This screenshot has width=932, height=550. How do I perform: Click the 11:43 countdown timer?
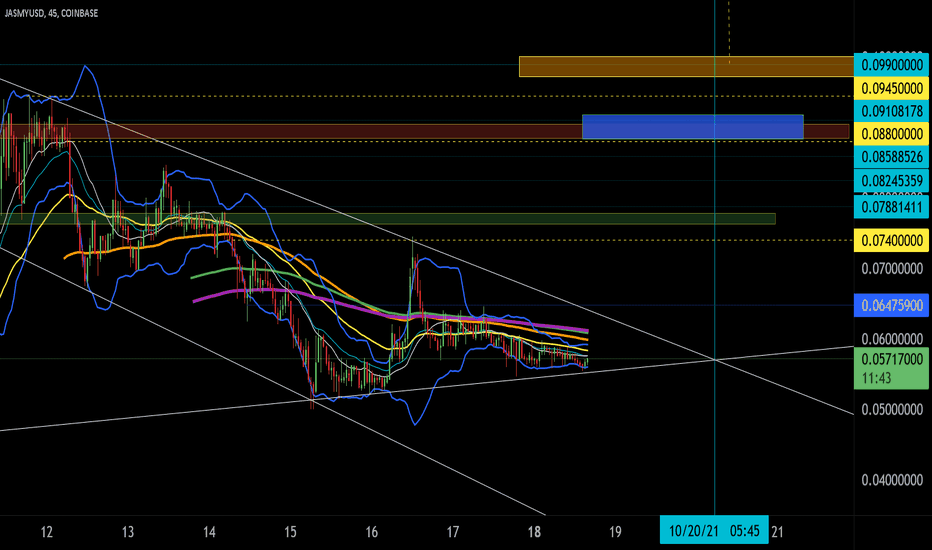tap(877, 378)
